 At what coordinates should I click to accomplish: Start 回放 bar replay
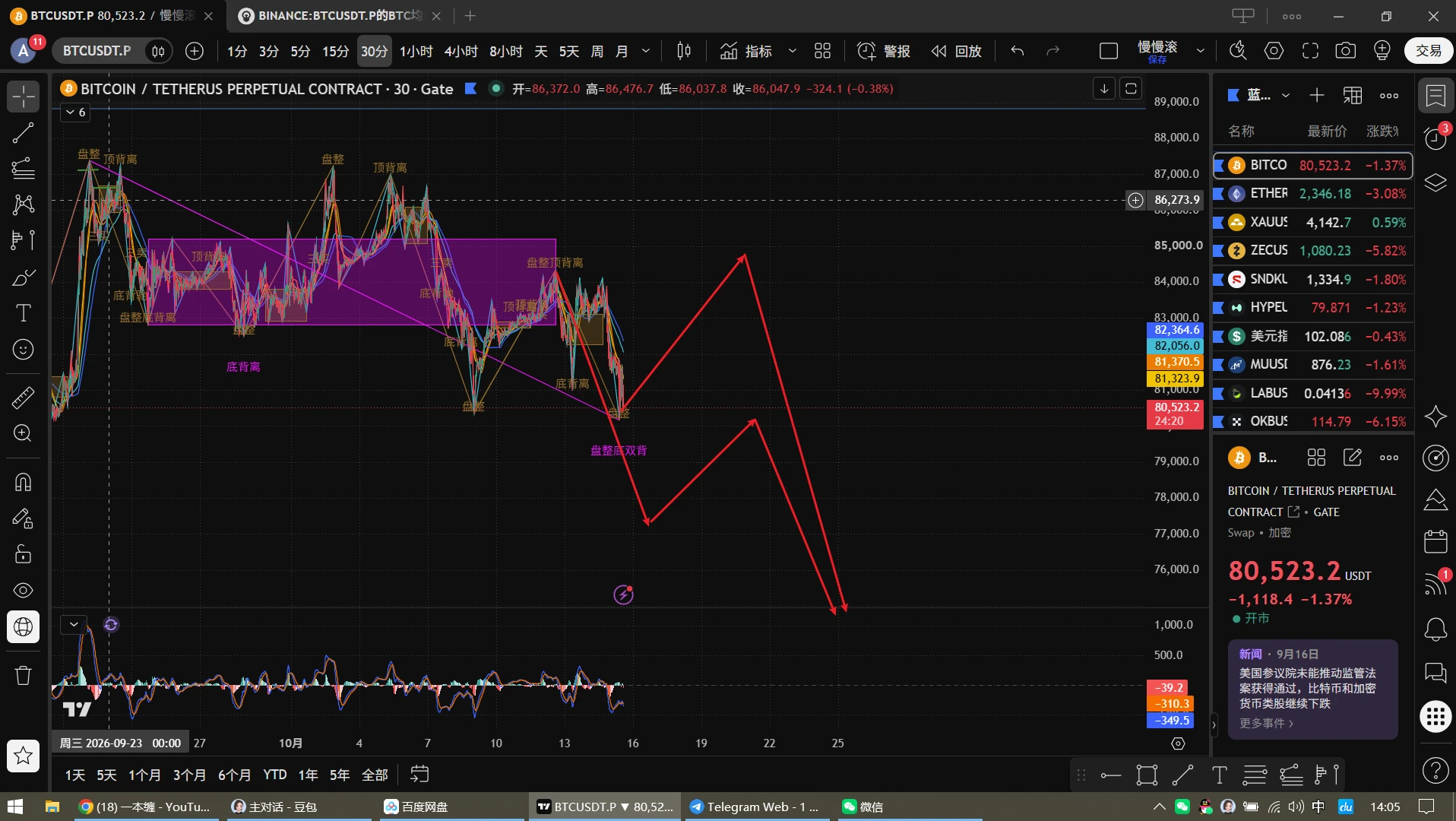[957, 51]
